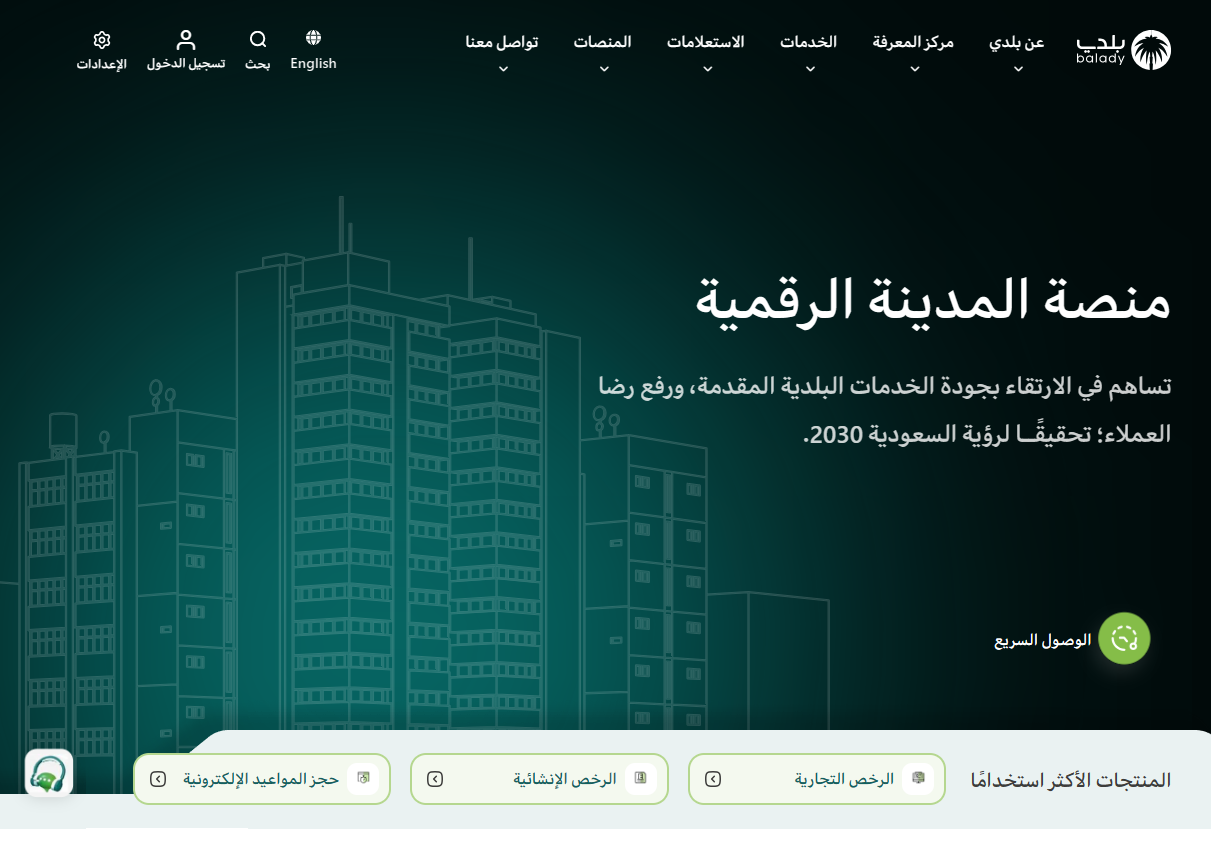This screenshot has height=852, width=1211.
Task: Click the globe language icon
Action: (313, 38)
